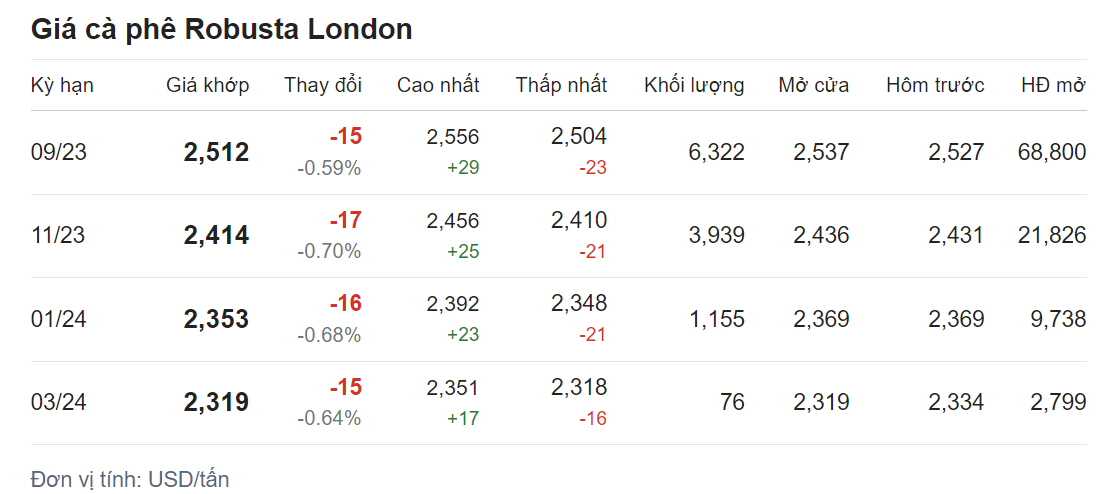This screenshot has height=494, width=1120.
Task: Select the 2,414 matched price
Action: point(216,236)
